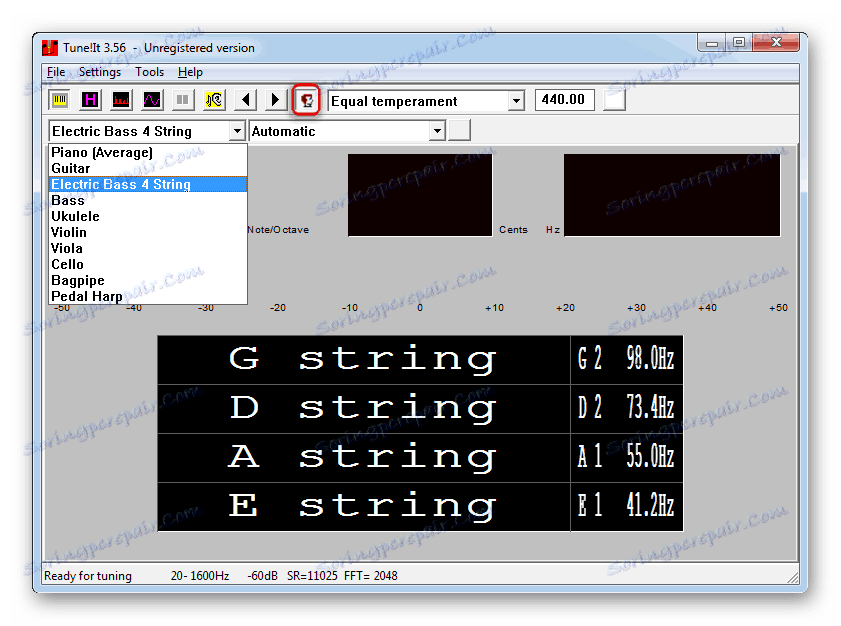Click the -60dB status entry
The image size is (841, 626).
click(262, 576)
